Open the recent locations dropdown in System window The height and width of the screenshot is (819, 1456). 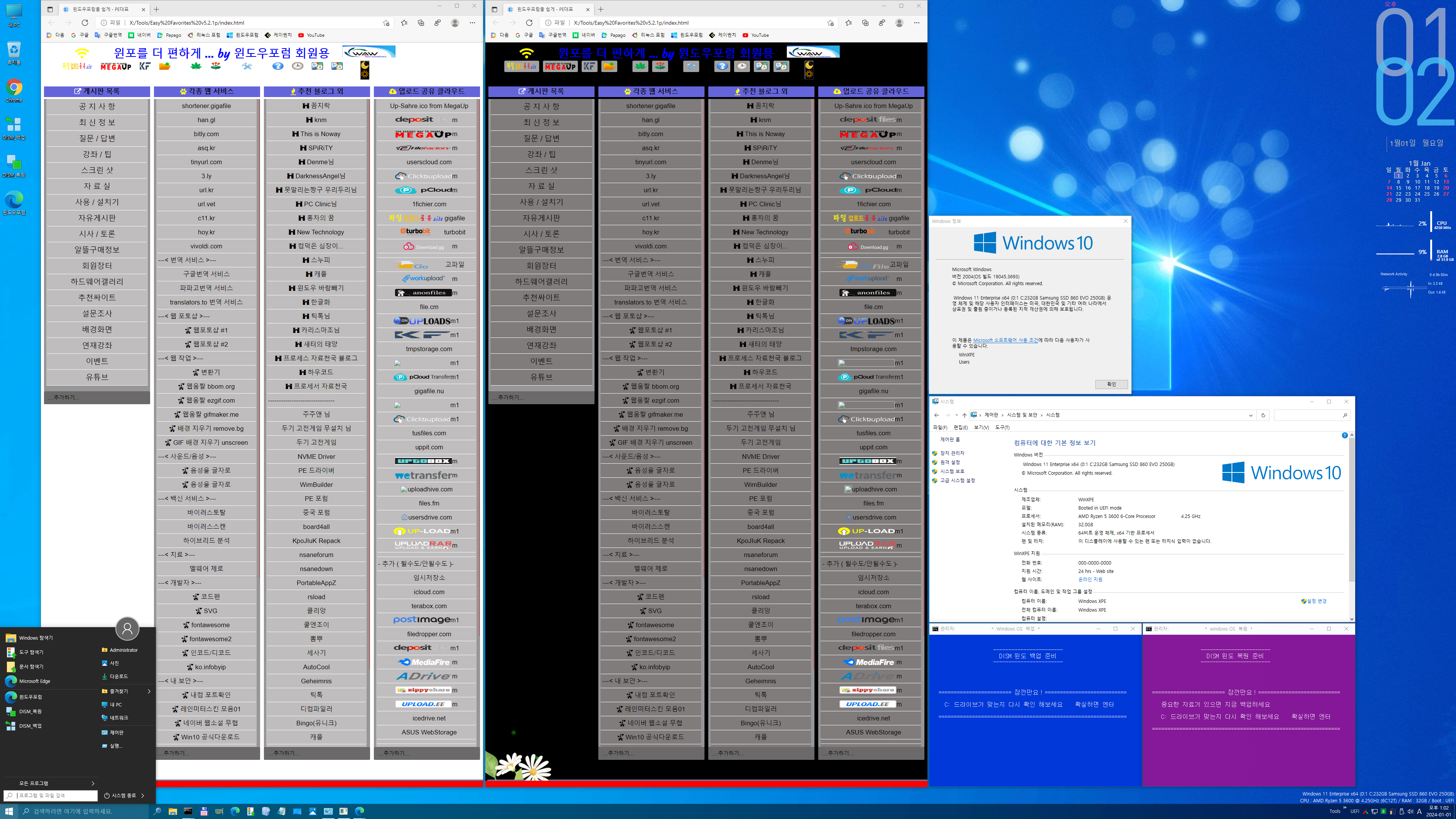(x=956, y=416)
